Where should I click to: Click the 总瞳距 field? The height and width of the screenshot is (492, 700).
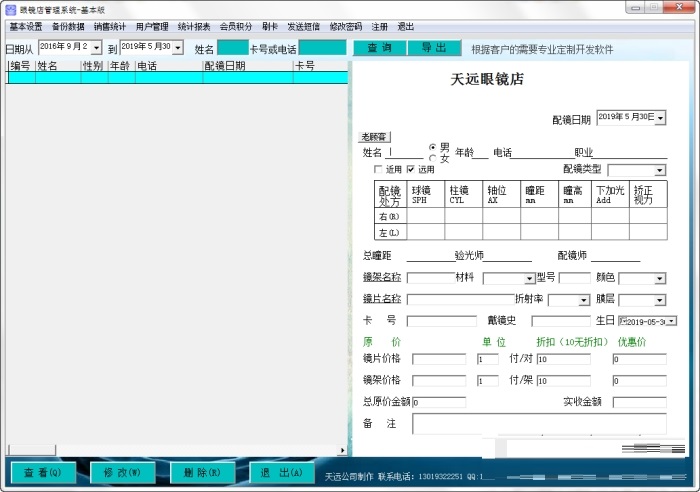pyautogui.click(x=430, y=256)
